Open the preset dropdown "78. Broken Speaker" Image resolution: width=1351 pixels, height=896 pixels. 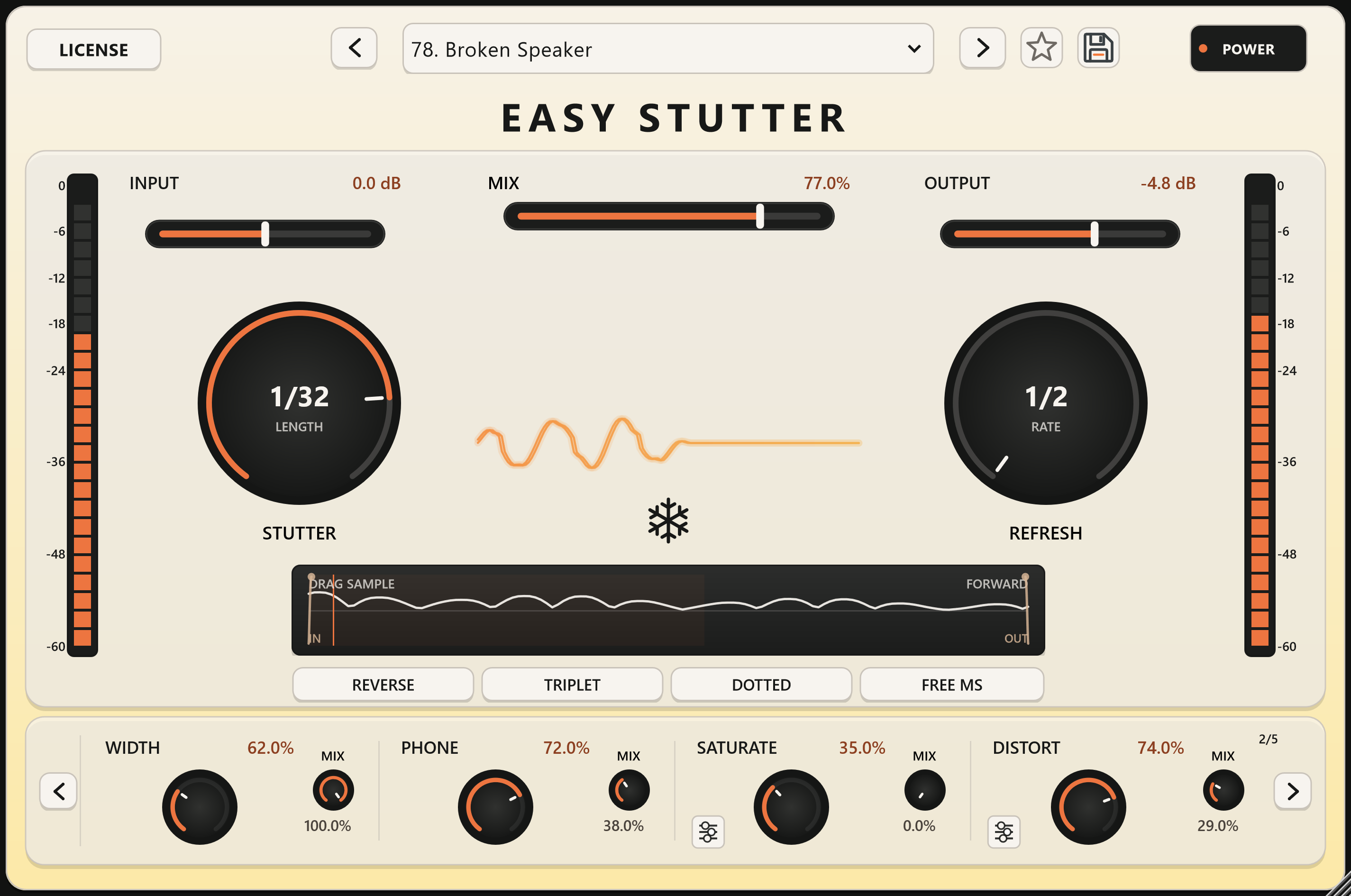(x=668, y=48)
